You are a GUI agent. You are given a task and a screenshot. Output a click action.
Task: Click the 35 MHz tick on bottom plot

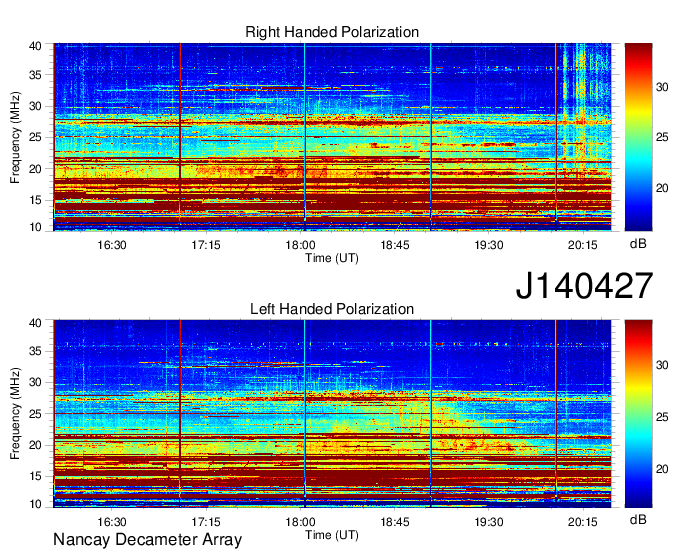click(x=35, y=351)
